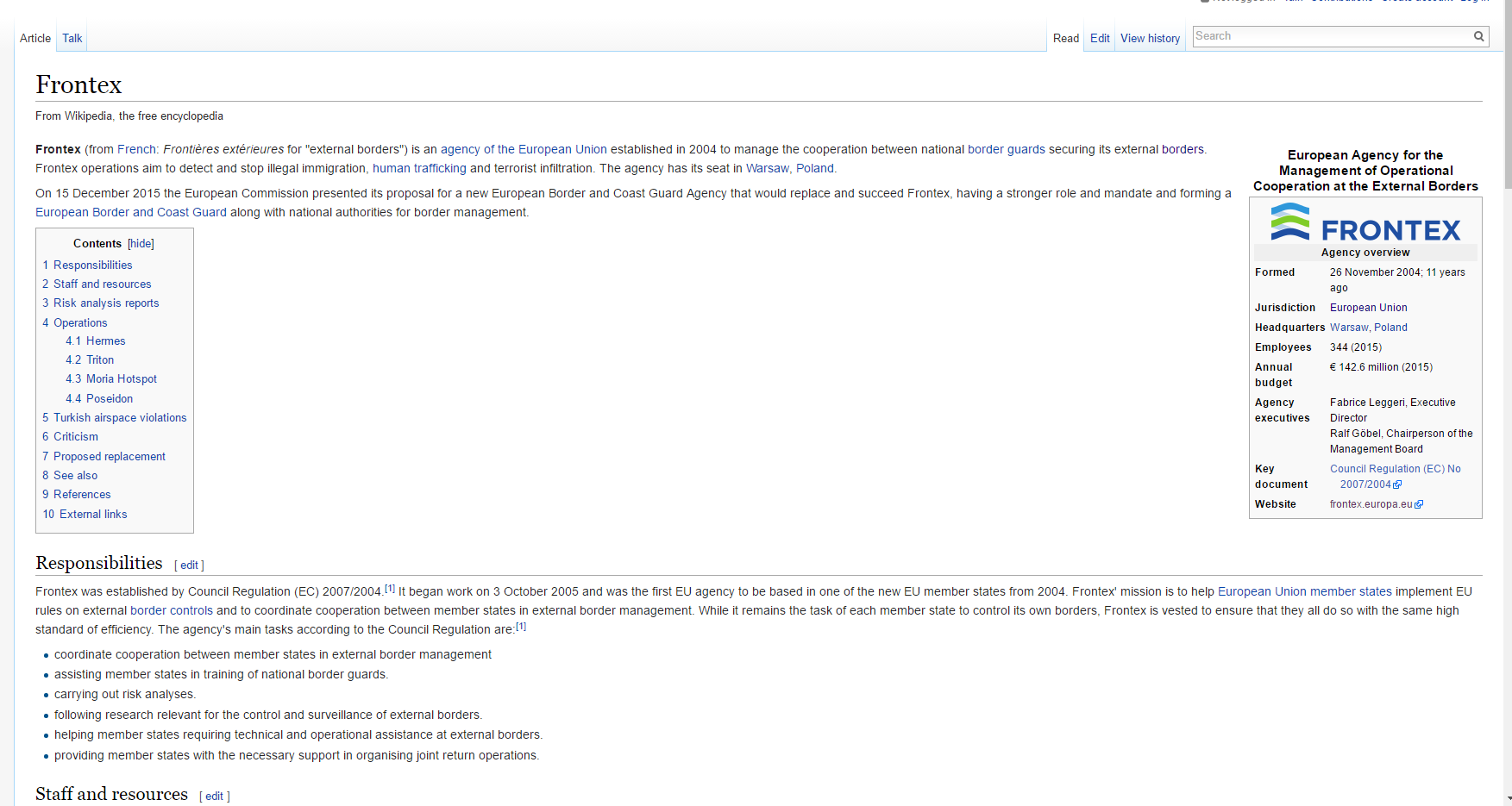Jump to Moria Hotspot subsection
1512x806 pixels.
pyautogui.click(x=121, y=379)
